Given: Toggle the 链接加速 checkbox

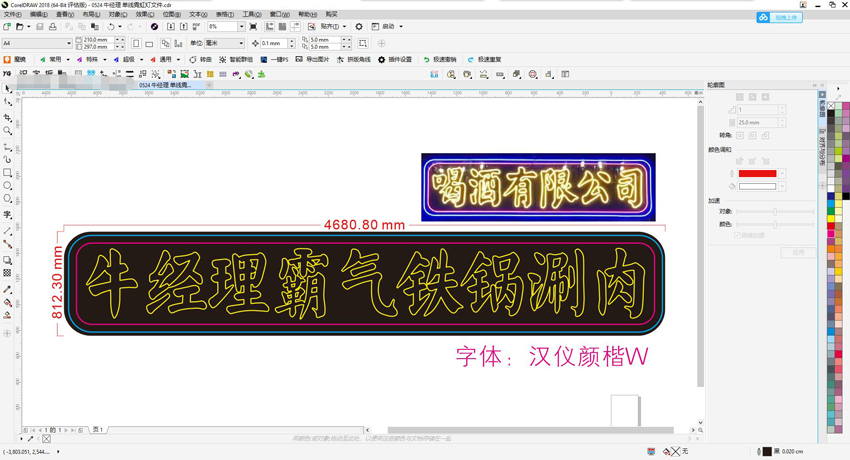Looking at the screenshot, I should tap(737, 235).
